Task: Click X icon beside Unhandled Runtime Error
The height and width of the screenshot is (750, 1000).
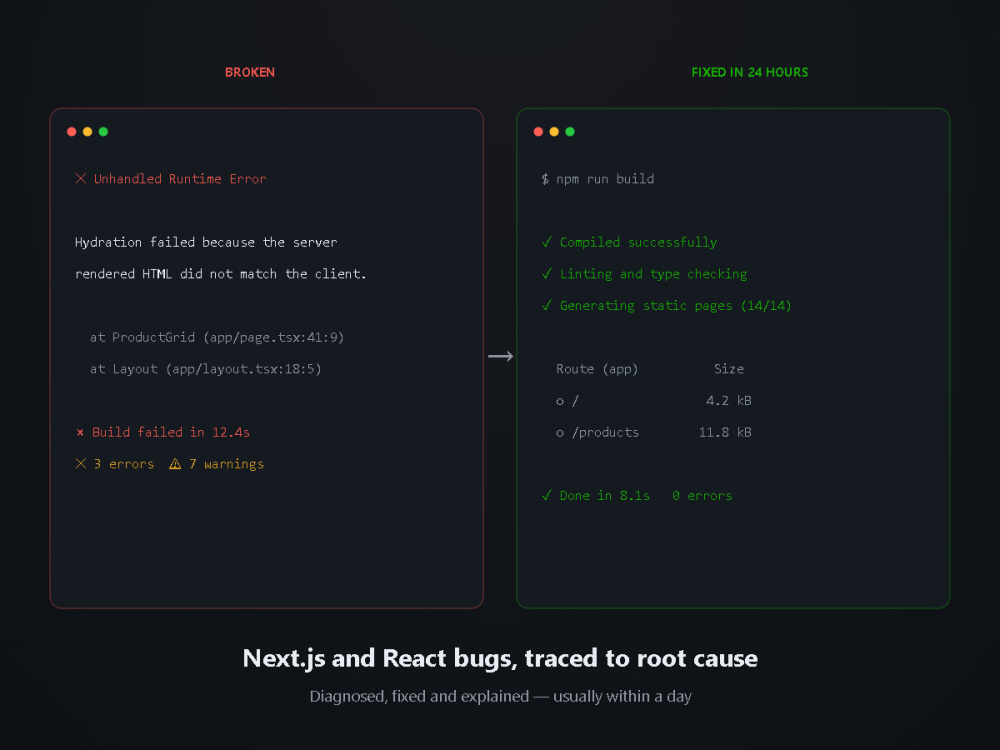Action: point(81,179)
